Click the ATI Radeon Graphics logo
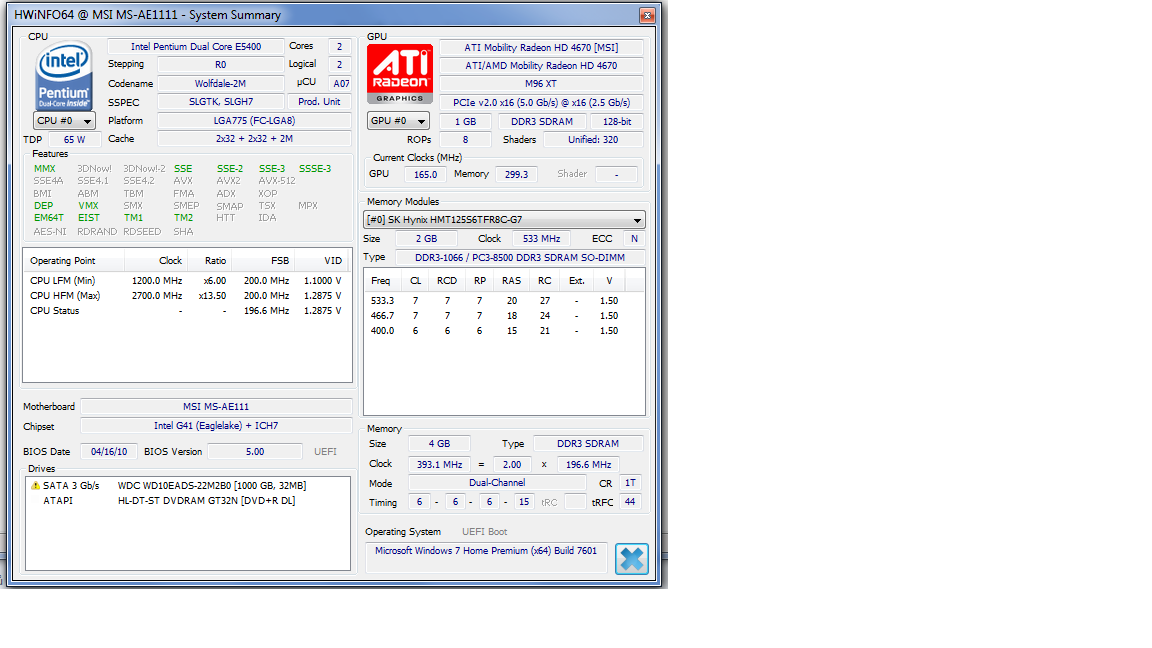Screen dimensions: 1152x648 point(400,75)
